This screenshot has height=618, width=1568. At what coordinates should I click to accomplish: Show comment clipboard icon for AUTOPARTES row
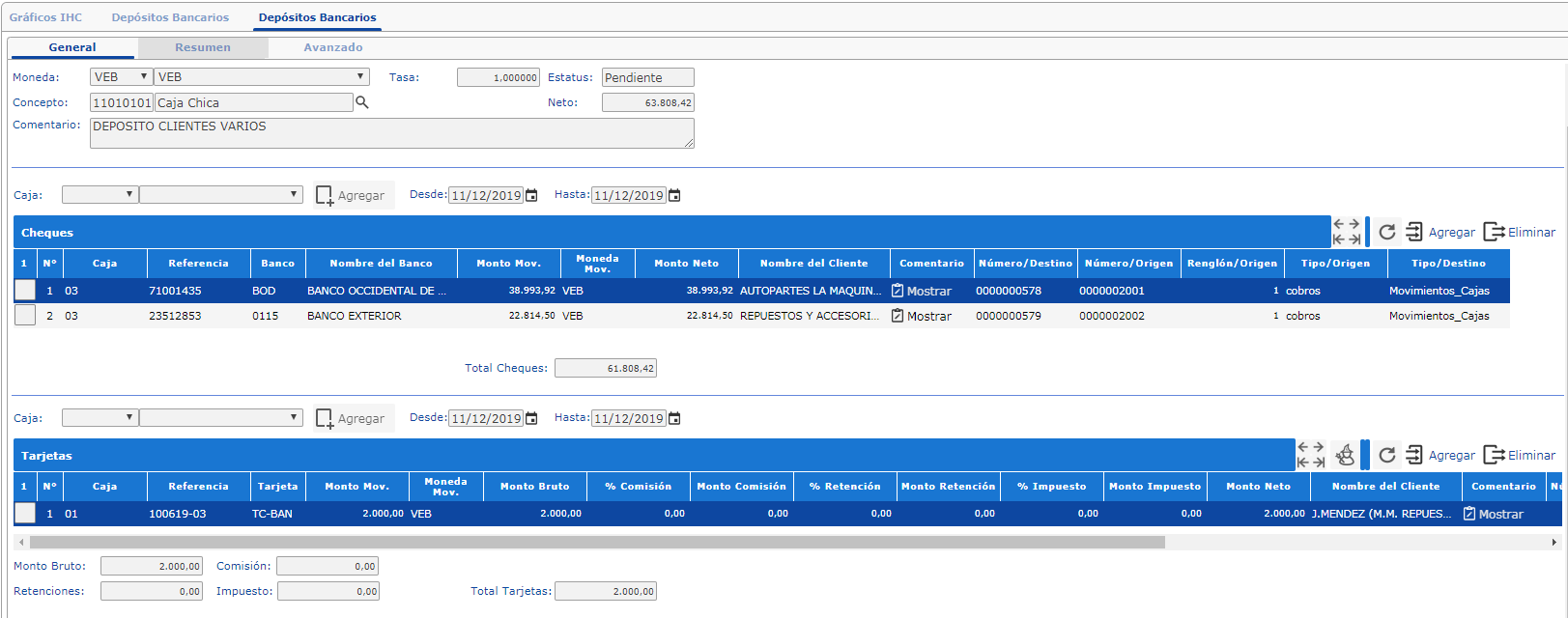point(898,291)
